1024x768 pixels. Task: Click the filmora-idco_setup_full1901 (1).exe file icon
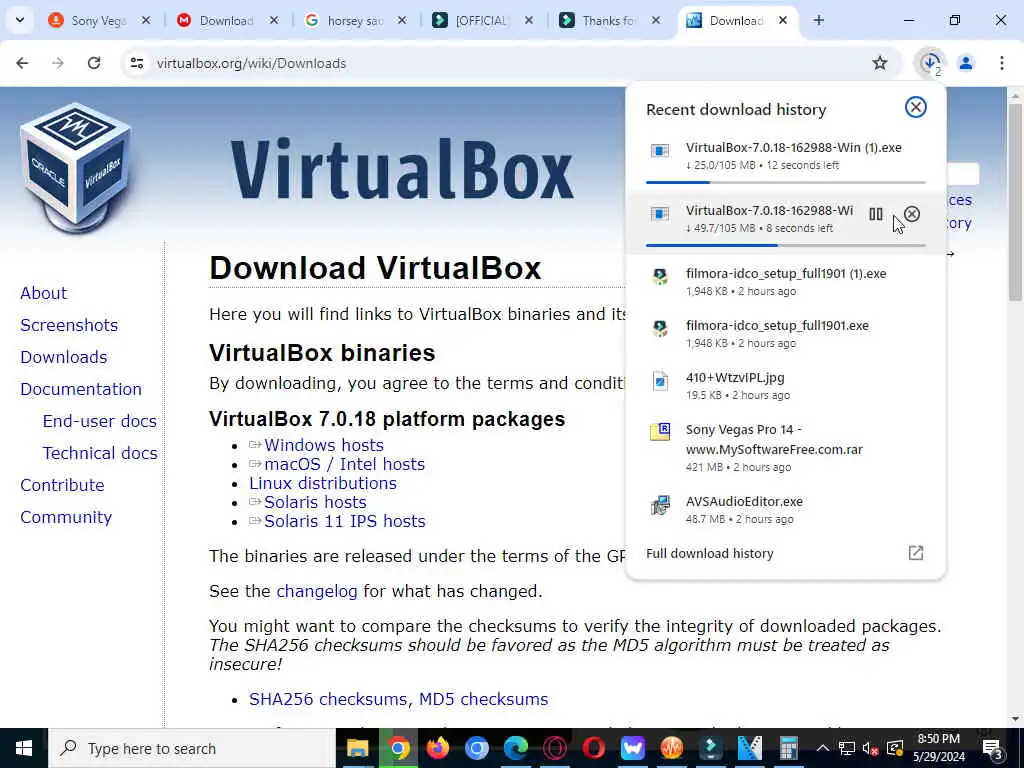click(660, 278)
